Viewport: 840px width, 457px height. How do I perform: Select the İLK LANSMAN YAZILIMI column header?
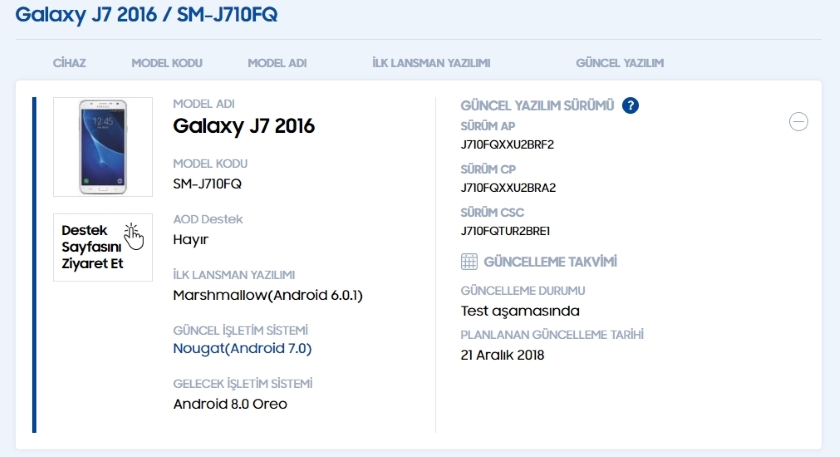[x=431, y=63]
